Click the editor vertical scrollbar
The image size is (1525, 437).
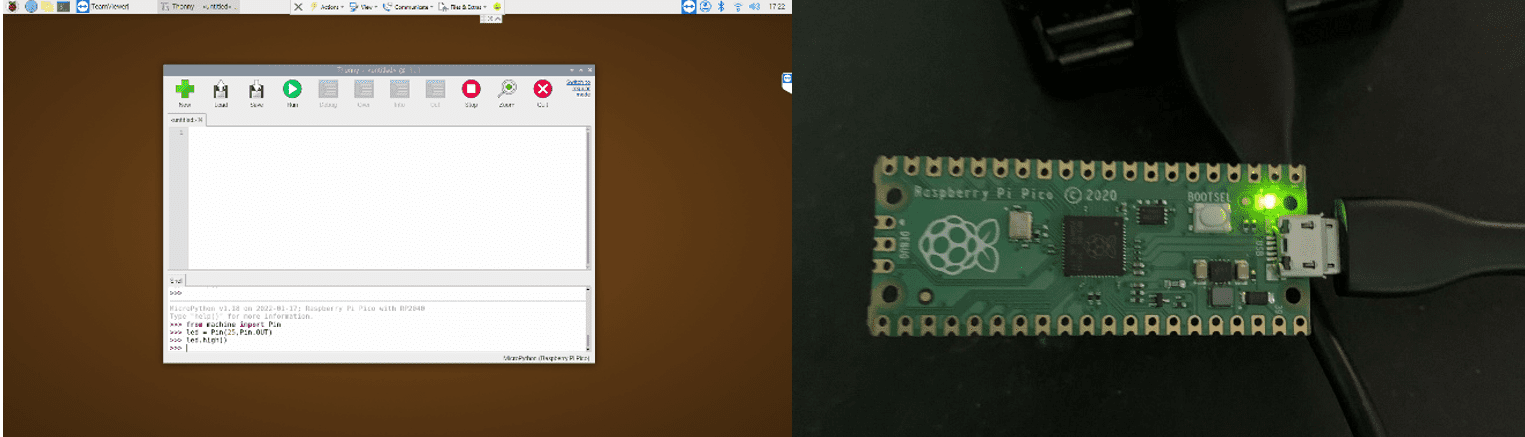[588, 198]
